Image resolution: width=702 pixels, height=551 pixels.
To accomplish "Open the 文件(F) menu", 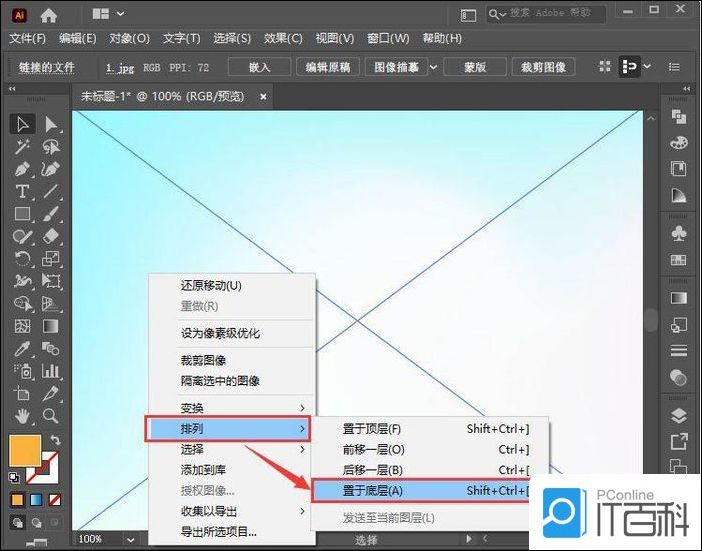I will coord(28,38).
